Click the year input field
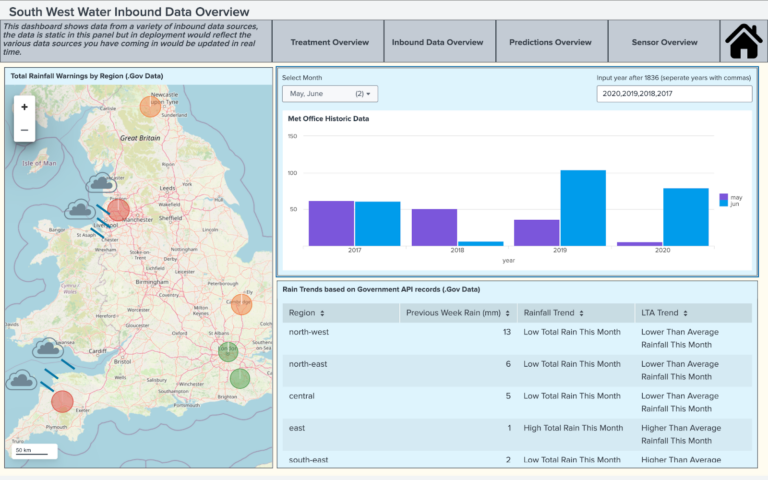The image size is (768, 480). pos(674,94)
